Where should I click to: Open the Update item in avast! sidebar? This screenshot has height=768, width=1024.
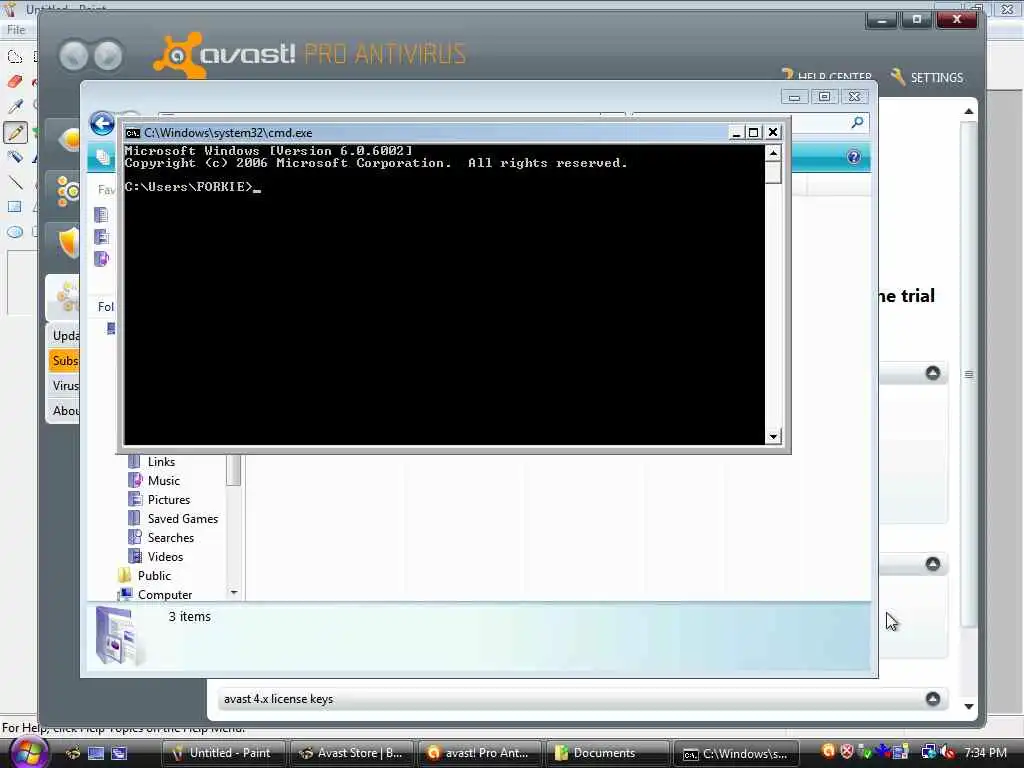click(x=65, y=336)
